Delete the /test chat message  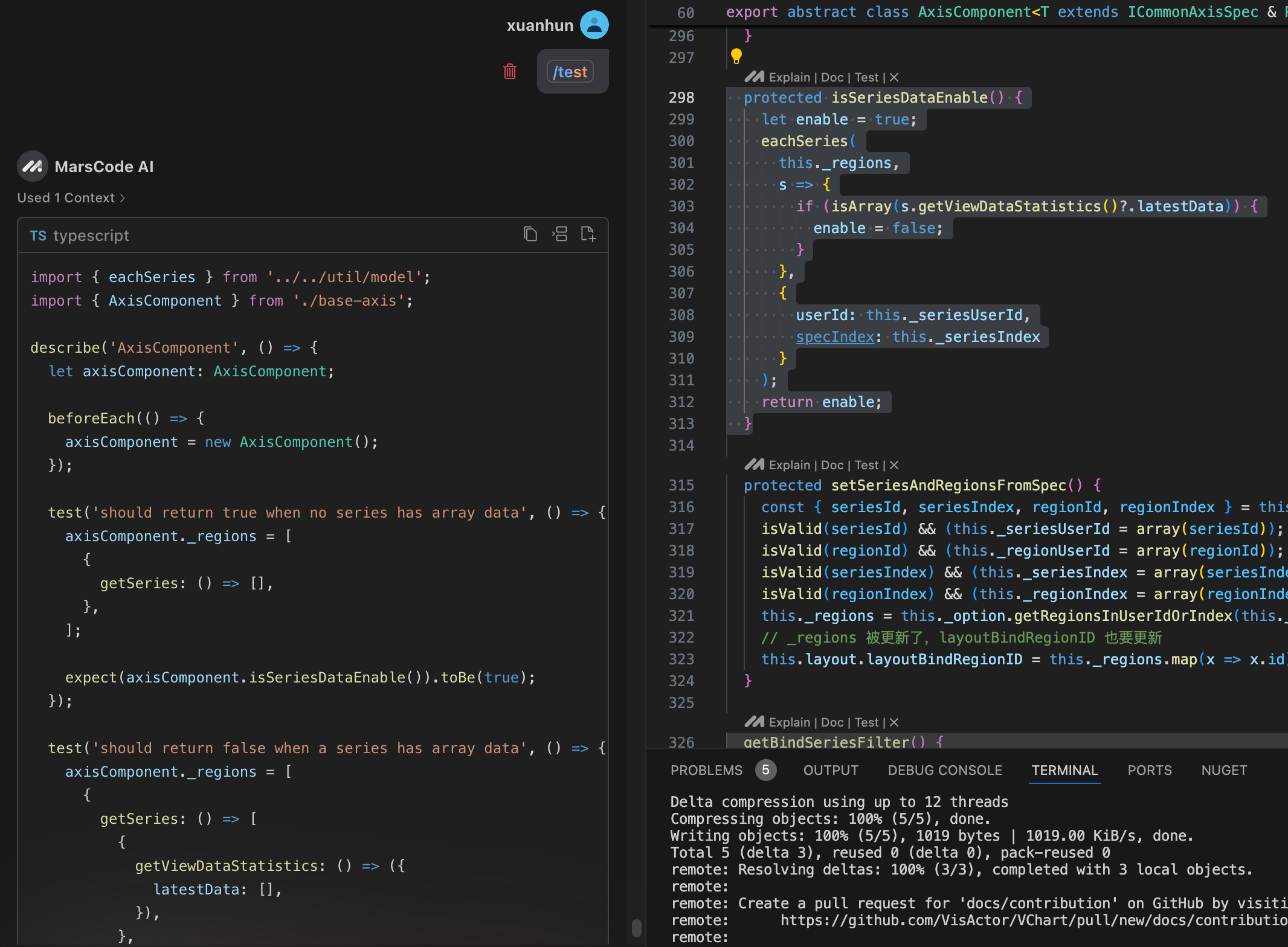(510, 72)
